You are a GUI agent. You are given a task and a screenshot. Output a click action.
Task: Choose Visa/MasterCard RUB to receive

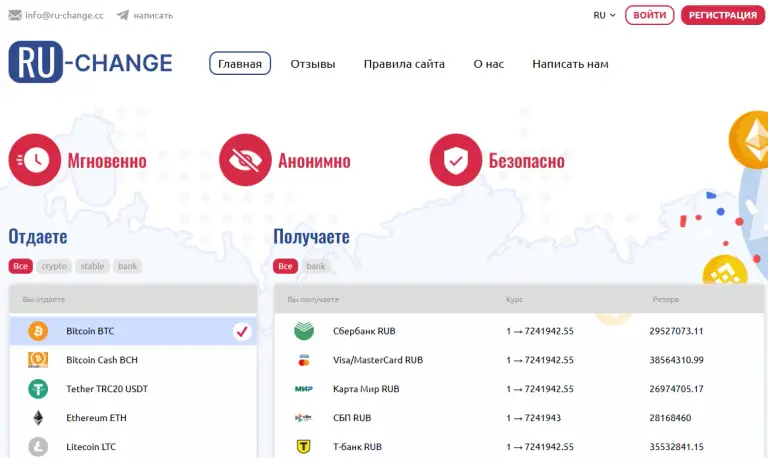pos(519,360)
